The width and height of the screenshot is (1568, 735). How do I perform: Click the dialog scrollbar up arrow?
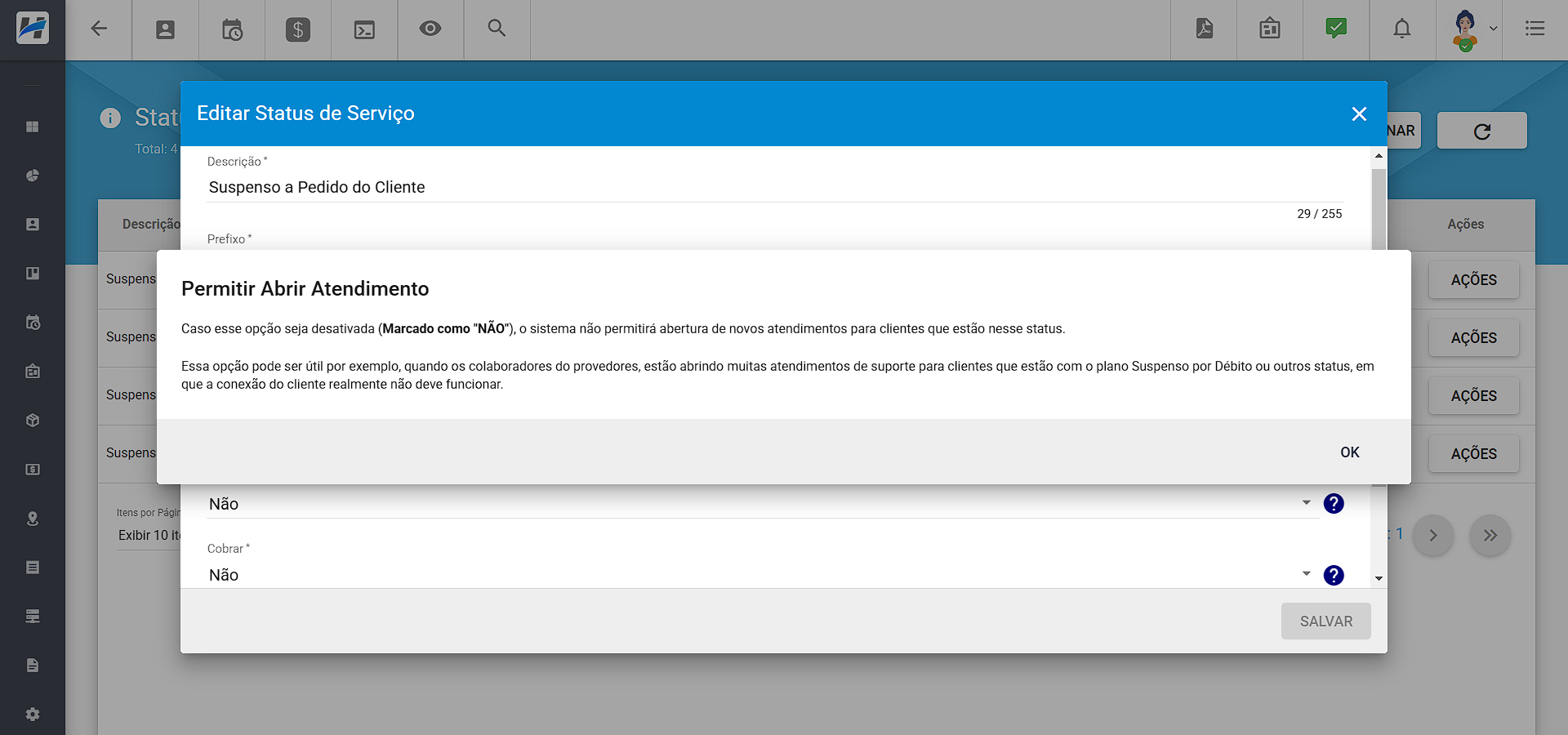[1379, 156]
